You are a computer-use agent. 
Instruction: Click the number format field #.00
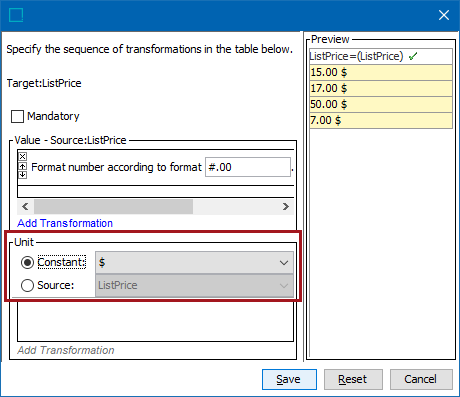coord(248,167)
